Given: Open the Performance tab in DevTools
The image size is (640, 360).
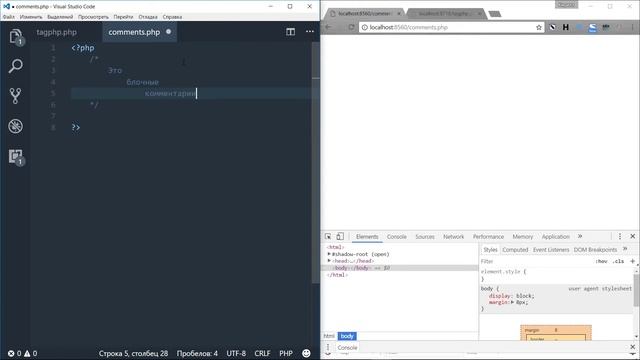Looking at the screenshot, I should coord(488,237).
